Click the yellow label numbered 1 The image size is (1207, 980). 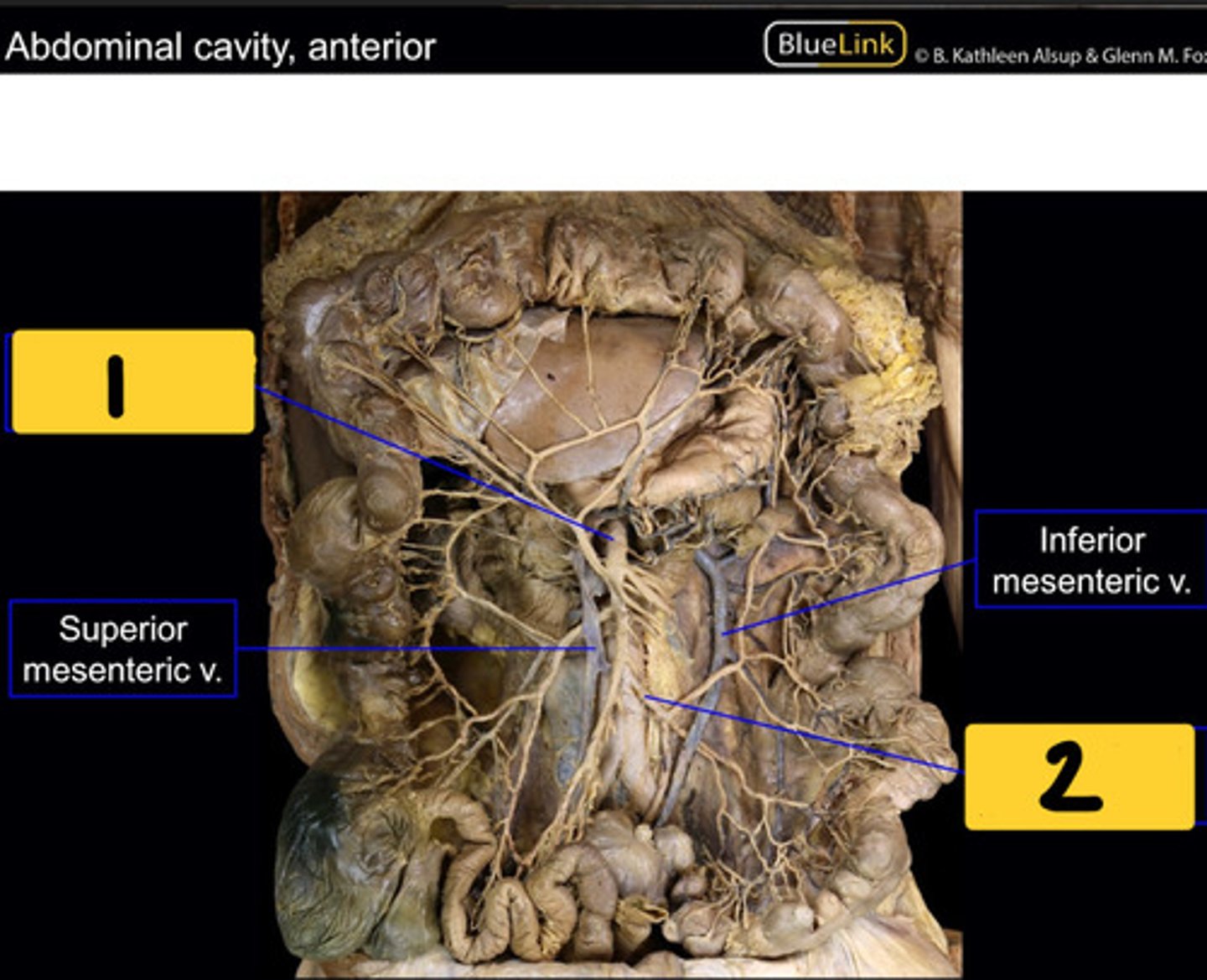132,381
